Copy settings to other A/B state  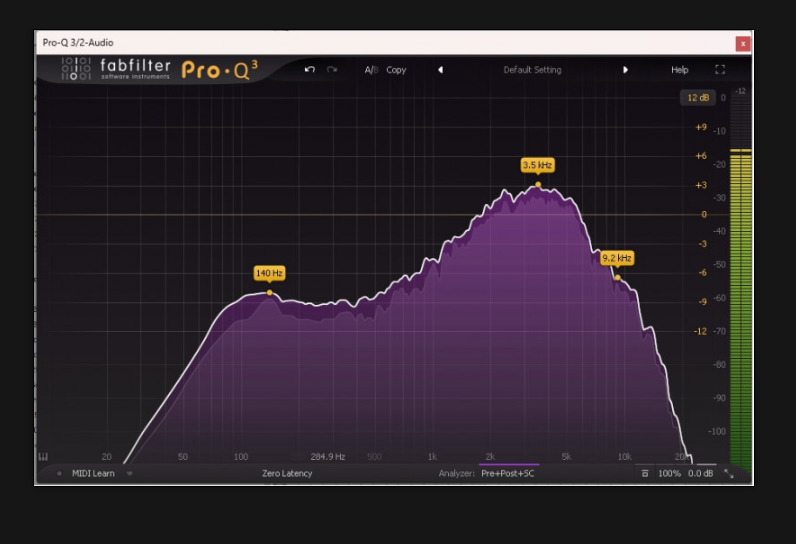coord(396,70)
